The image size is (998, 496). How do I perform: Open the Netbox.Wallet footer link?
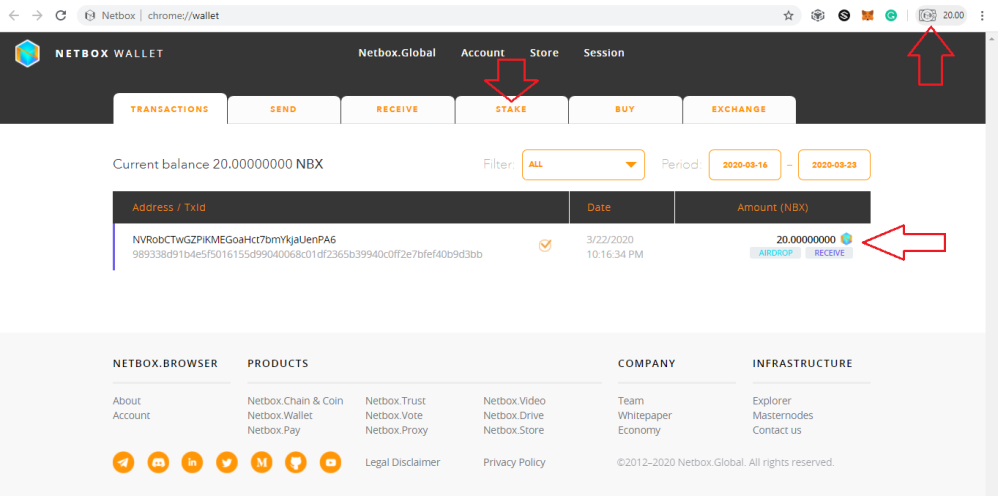[x=280, y=415]
